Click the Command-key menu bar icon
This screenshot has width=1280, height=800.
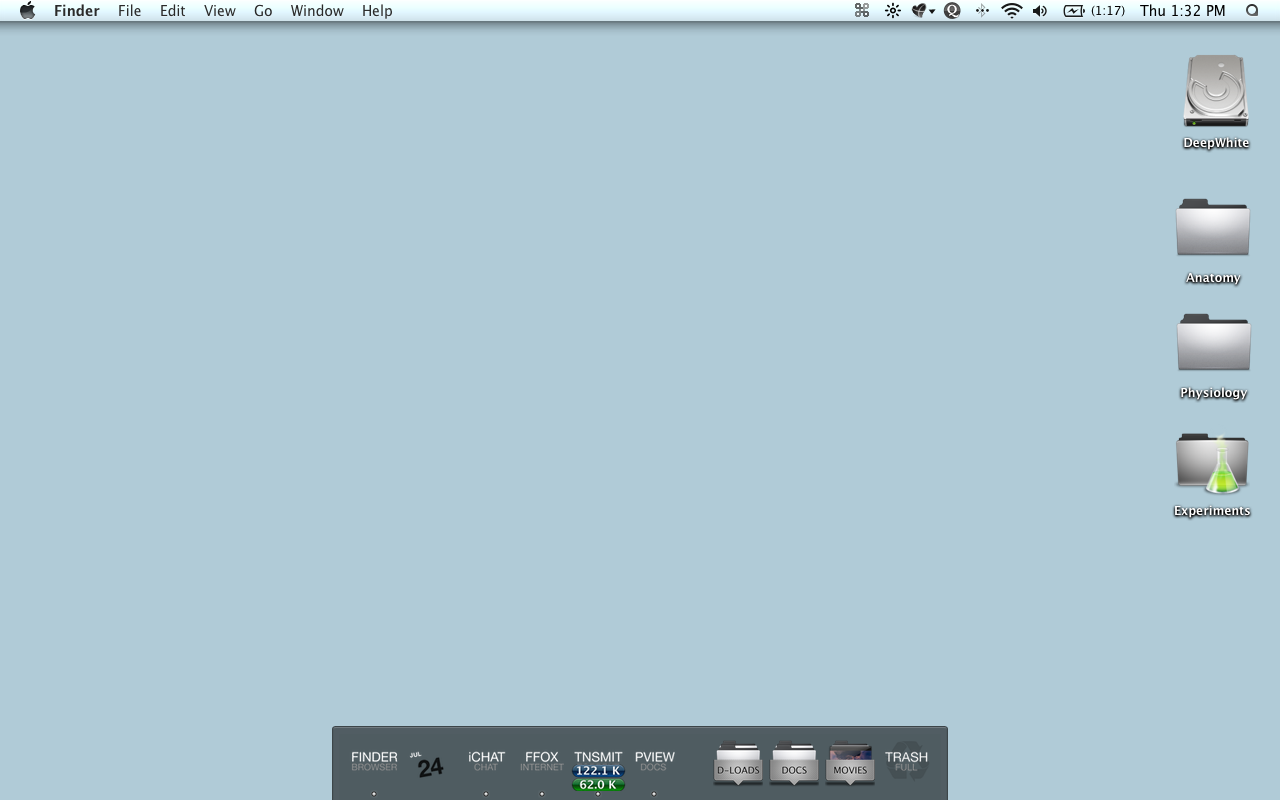tap(862, 11)
